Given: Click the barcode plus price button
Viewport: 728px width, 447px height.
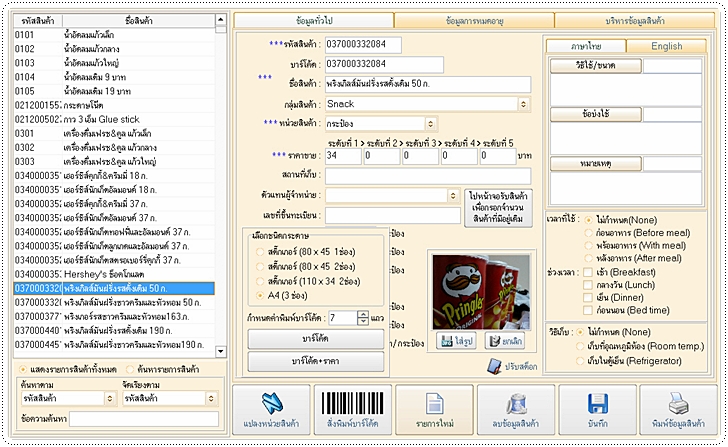Looking at the screenshot, I should click(x=316, y=361).
